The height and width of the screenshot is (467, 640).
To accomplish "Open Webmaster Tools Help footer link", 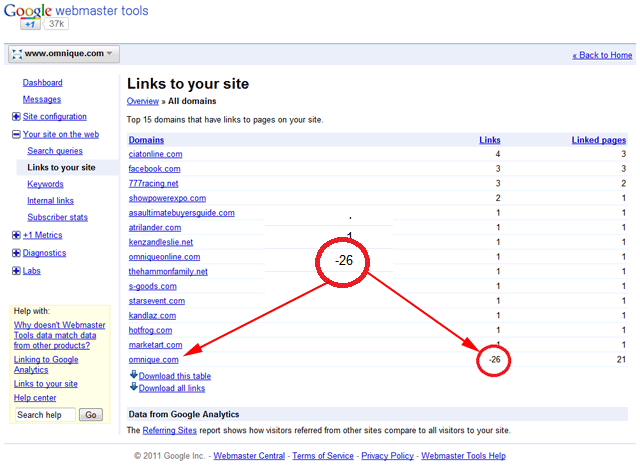I will pos(463,456).
